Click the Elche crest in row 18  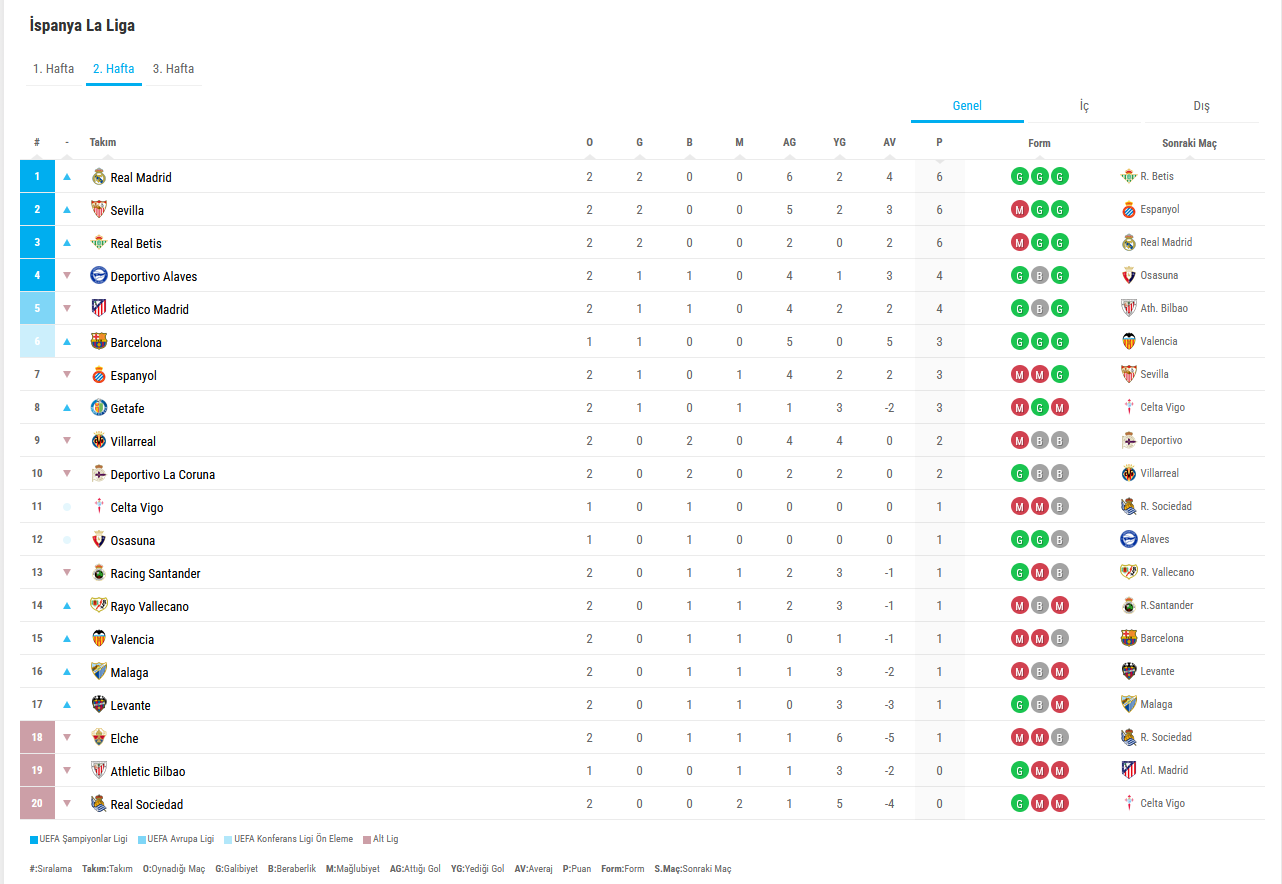point(98,738)
